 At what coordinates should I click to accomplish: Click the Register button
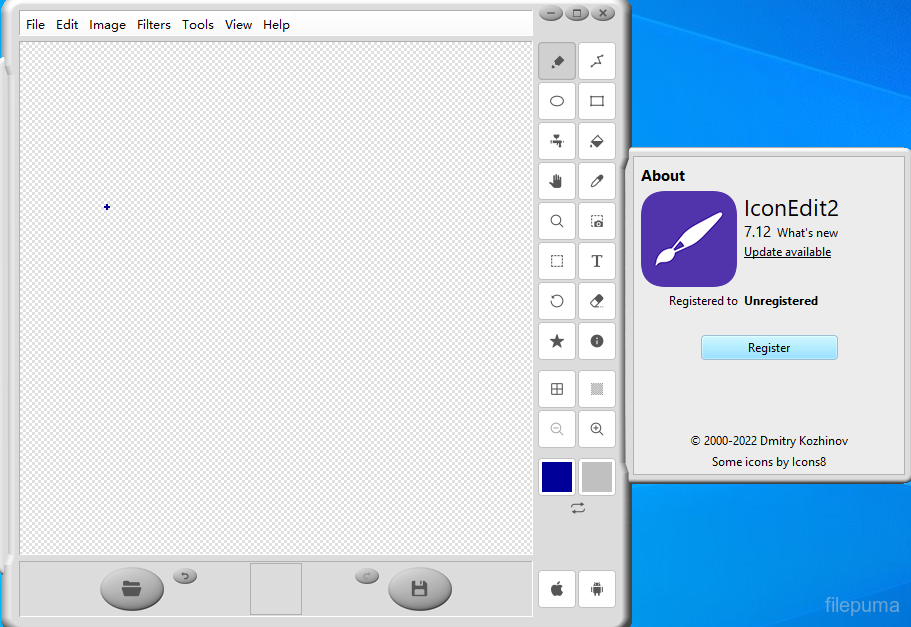point(769,348)
